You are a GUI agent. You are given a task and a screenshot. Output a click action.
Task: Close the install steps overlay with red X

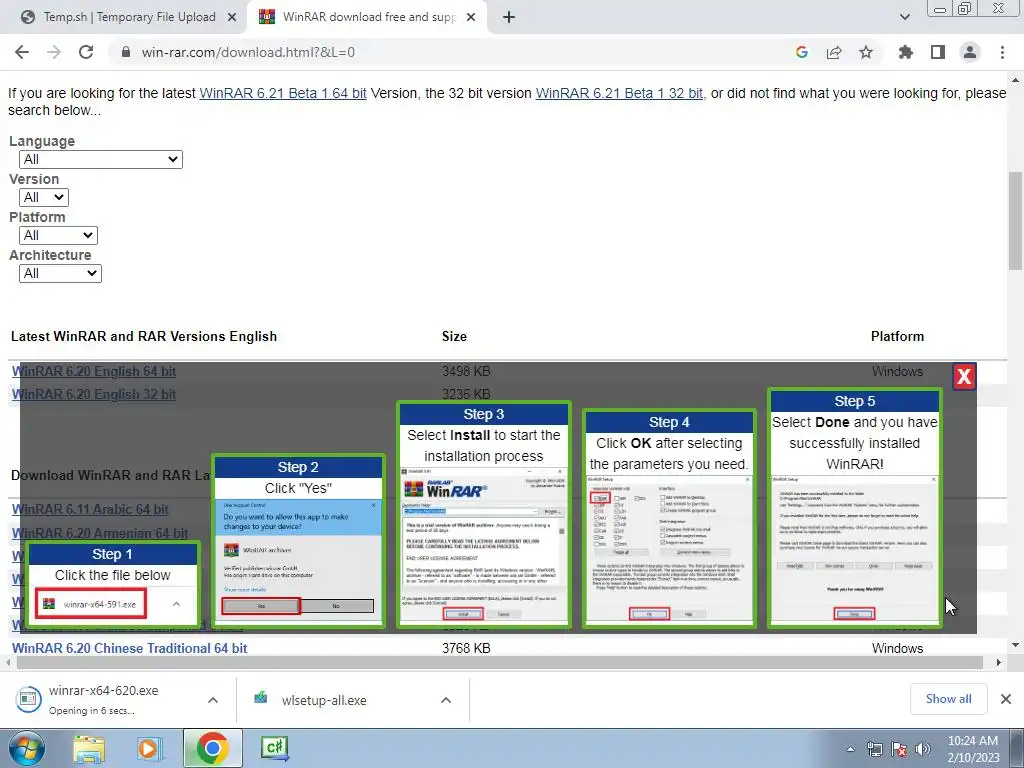964,376
